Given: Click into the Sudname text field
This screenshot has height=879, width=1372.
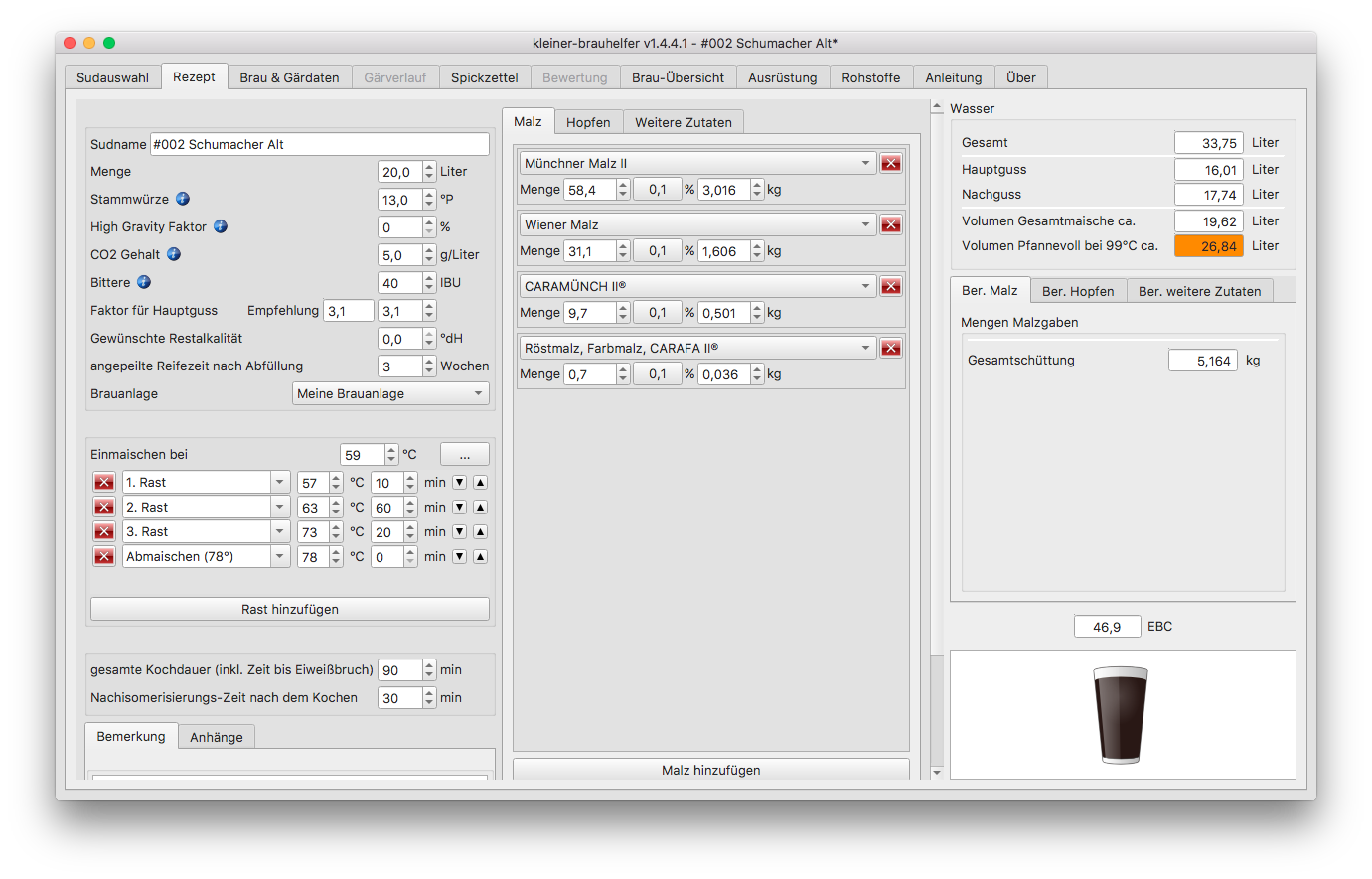Looking at the screenshot, I should coord(319,144).
